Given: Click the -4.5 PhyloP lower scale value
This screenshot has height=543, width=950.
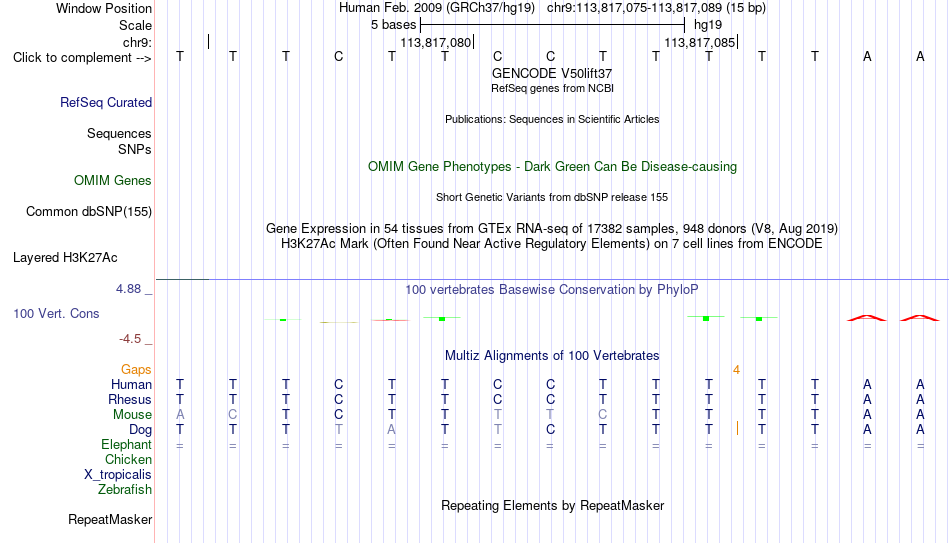Looking at the screenshot, I should 130,339.
